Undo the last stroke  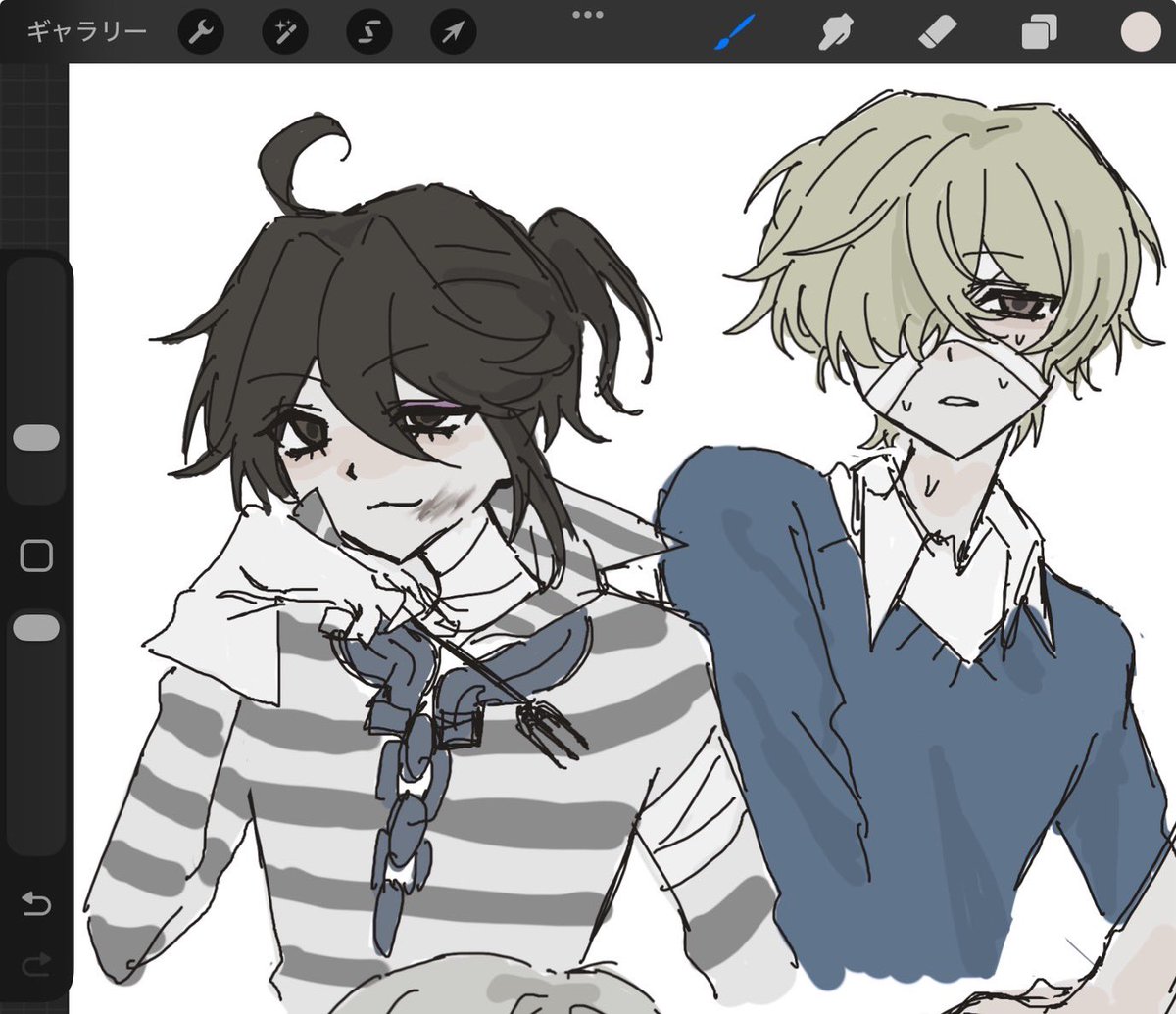[36, 903]
